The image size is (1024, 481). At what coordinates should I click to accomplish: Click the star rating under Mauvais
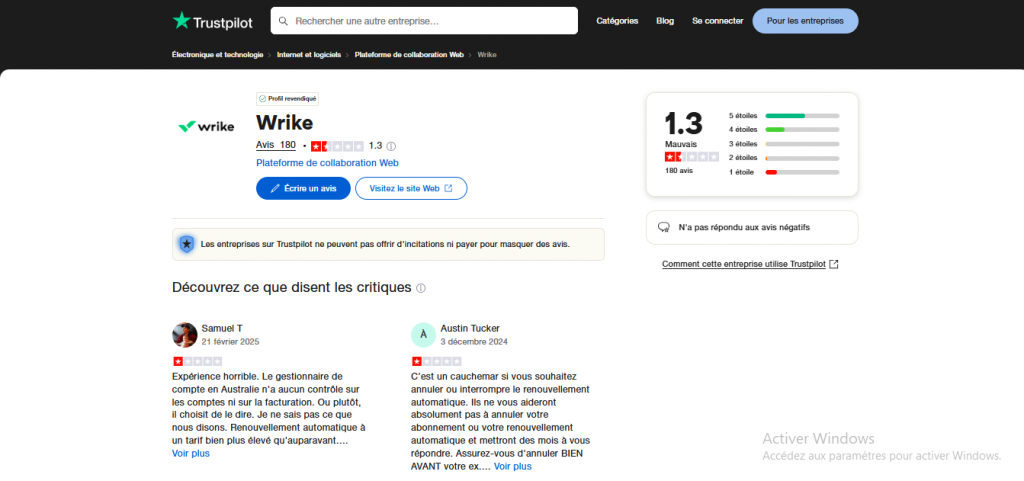[692, 157]
